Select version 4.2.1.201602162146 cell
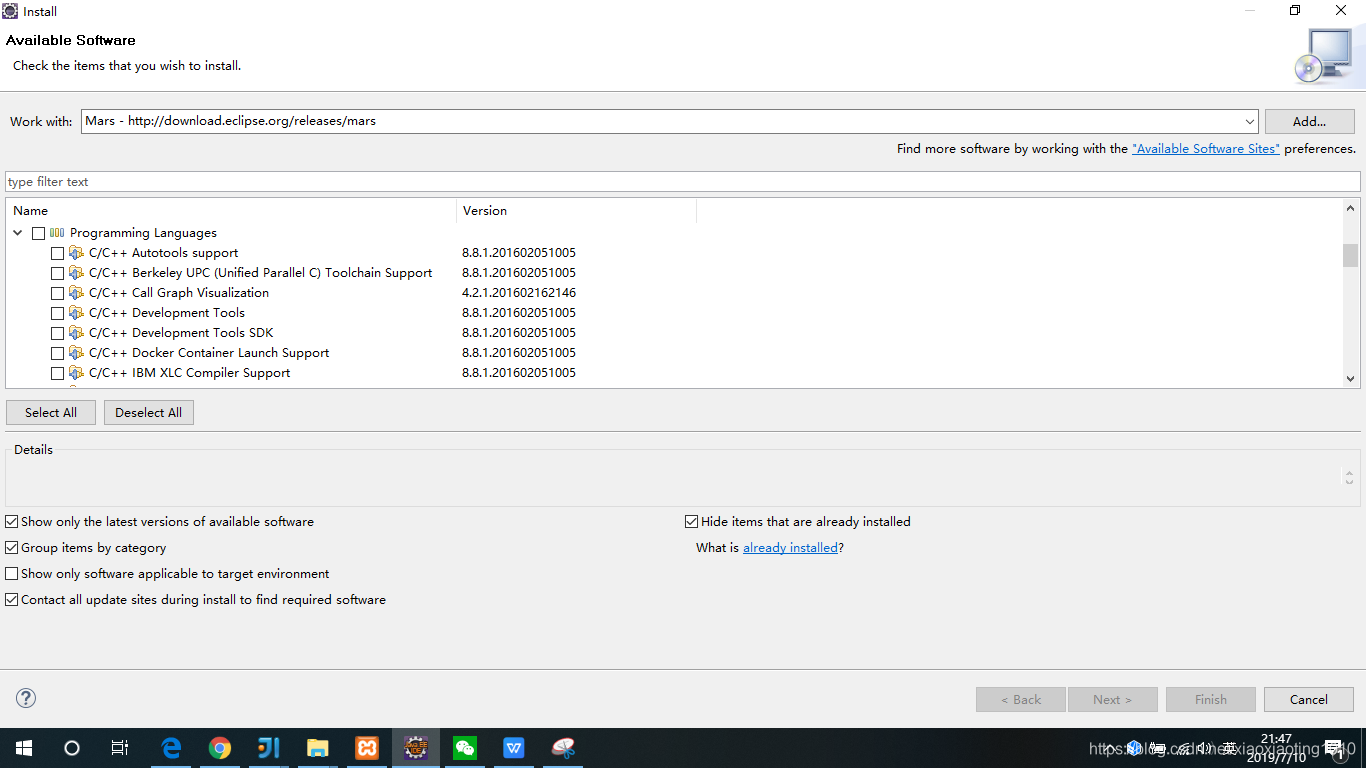This screenshot has height=768, width=1366. tap(519, 293)
